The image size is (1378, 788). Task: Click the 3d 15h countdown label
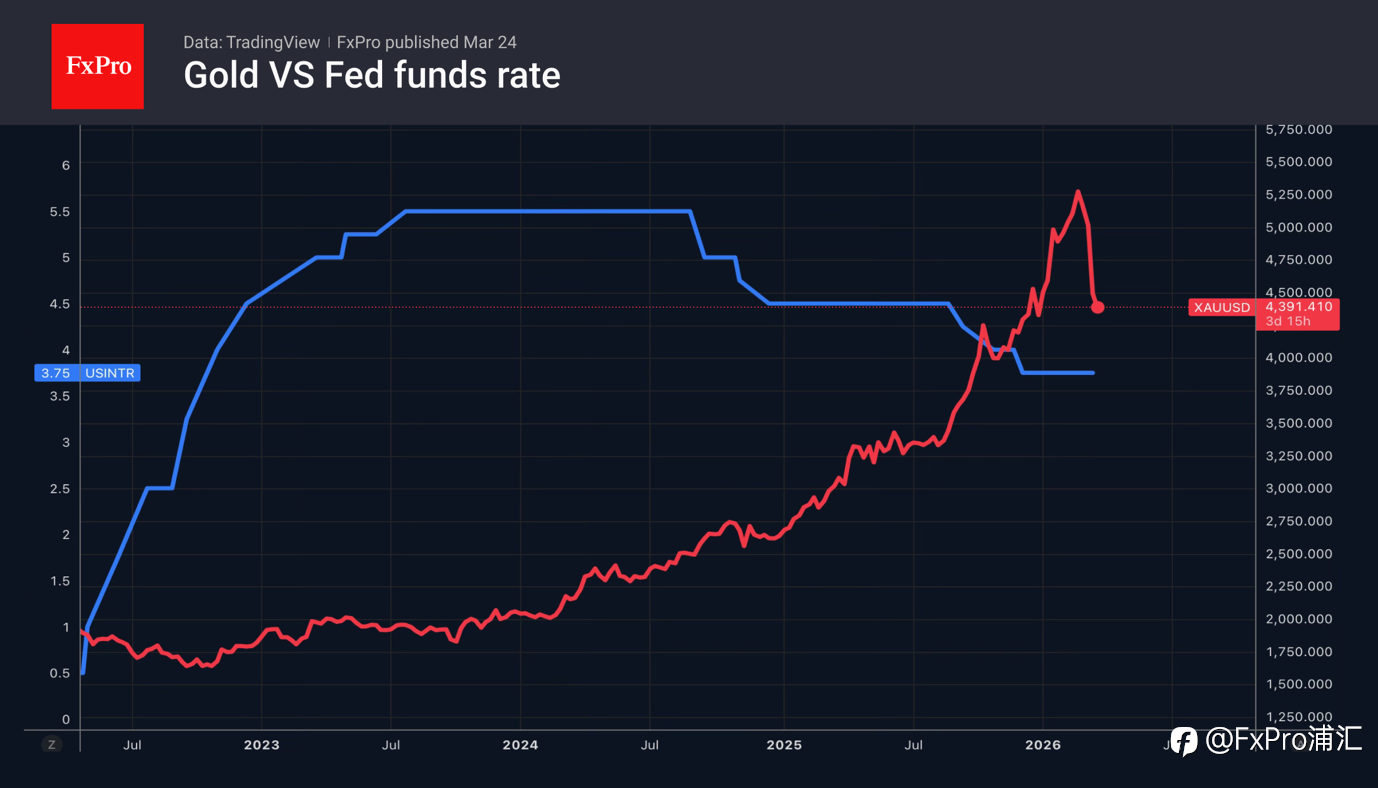tap(1286, 321)
